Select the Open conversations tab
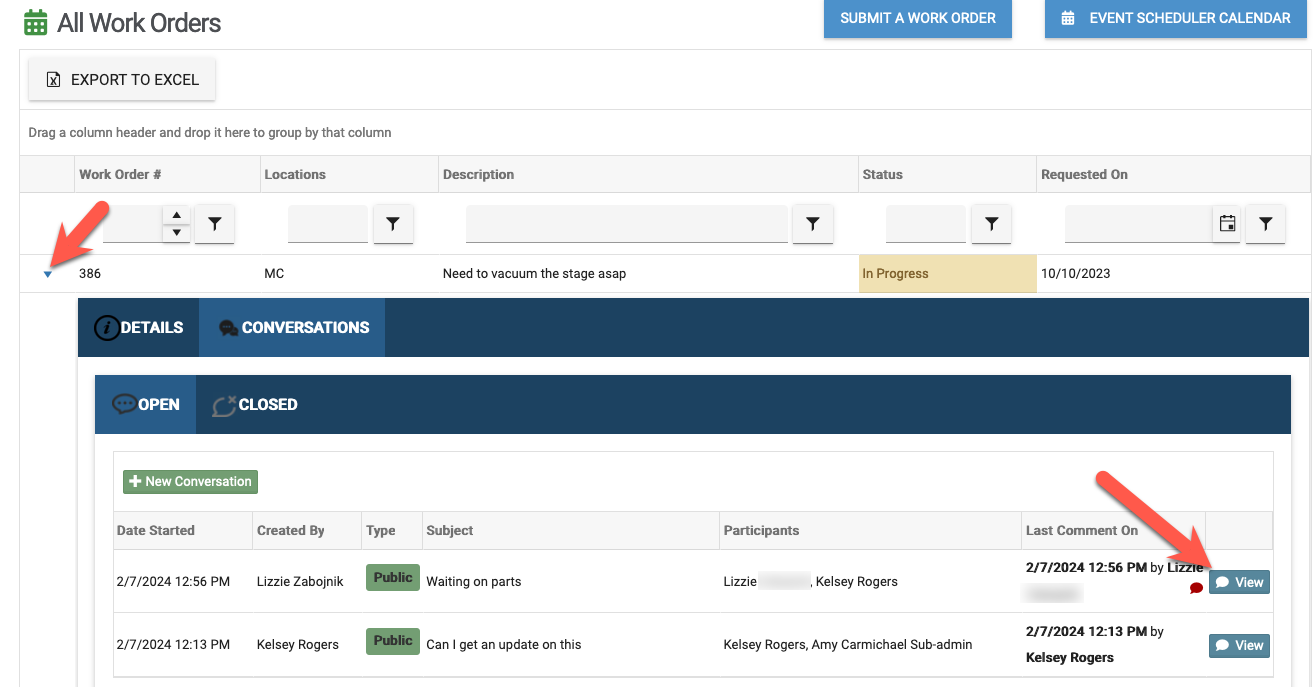The width and height of the screenshot is (1315, 687). point(146,405)
